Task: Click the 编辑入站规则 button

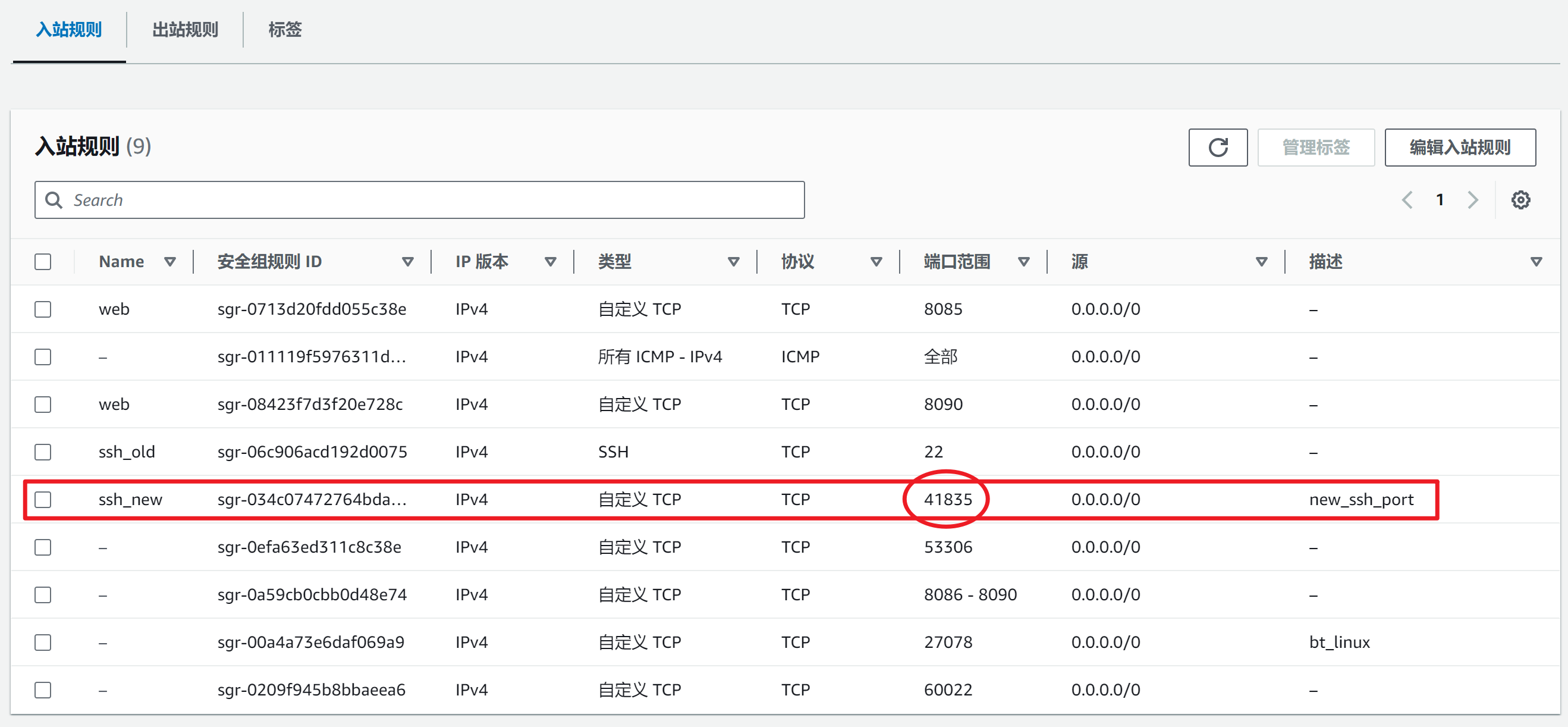Action: tap(1460, 148)
